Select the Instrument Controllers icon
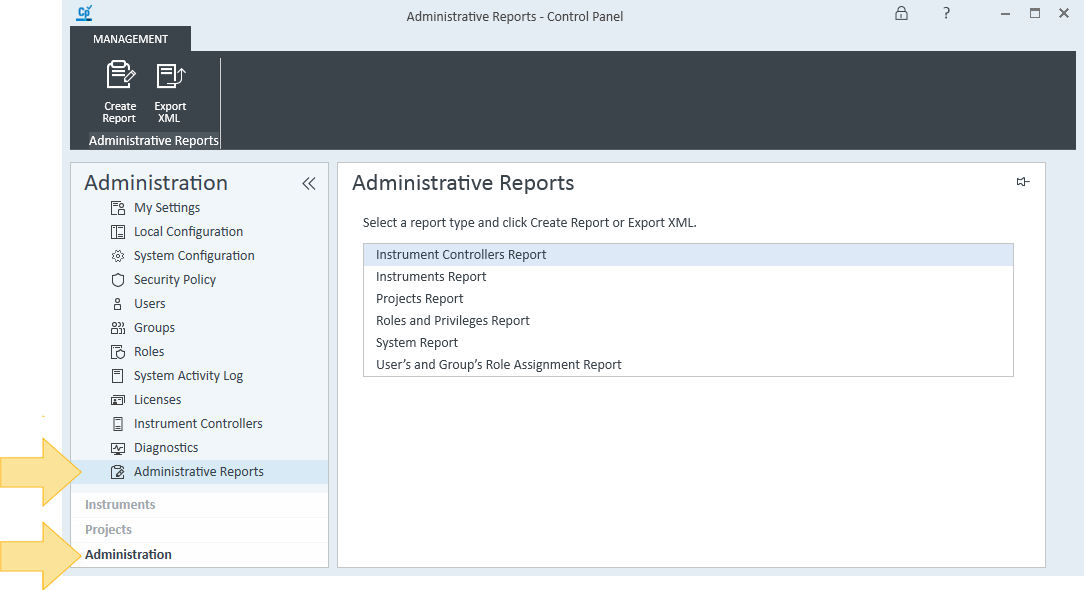Viewport: 1084px width, 590px height. [118, 423]
